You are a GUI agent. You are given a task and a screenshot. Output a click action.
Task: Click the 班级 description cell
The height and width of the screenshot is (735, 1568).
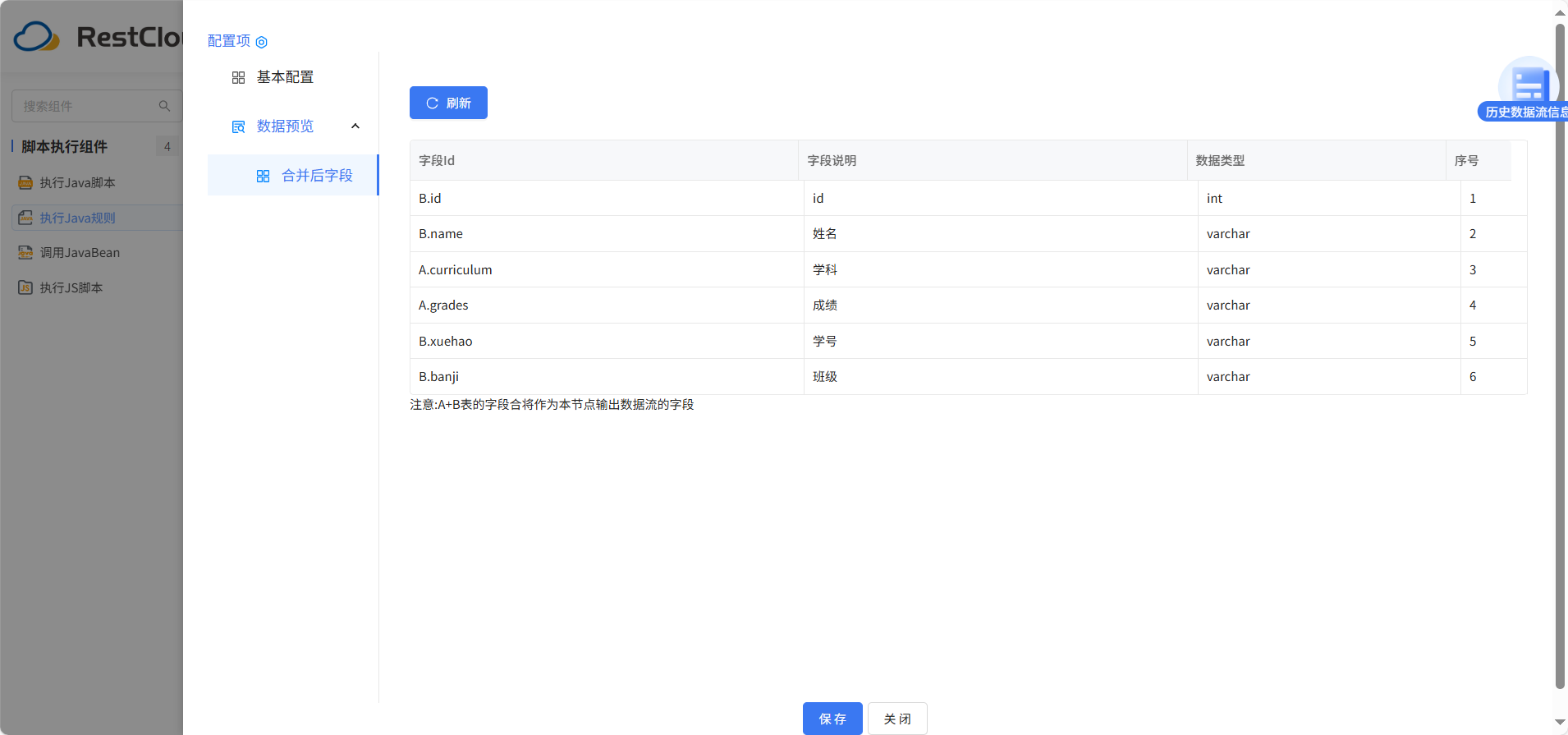coord(1001,377)
